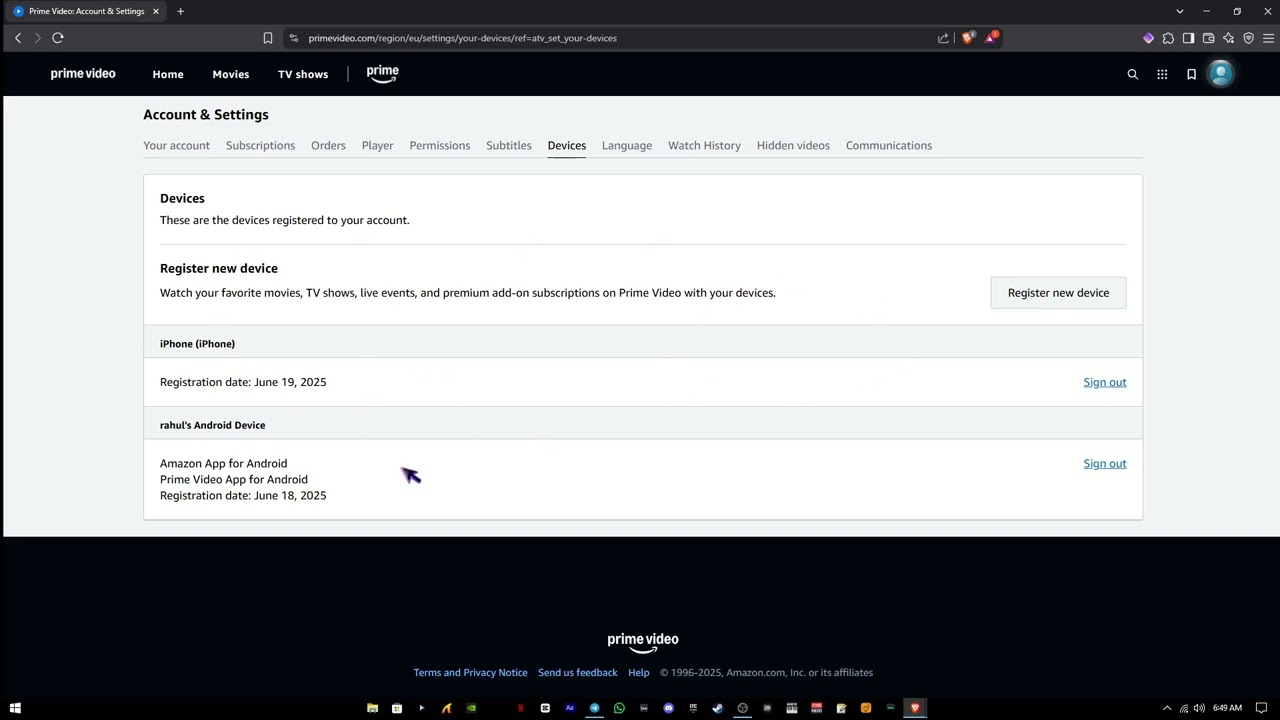The image size is (1280, 720).
Task: Switch to Permissions tab
Action: pyautogui.click(x=439, y=145)
